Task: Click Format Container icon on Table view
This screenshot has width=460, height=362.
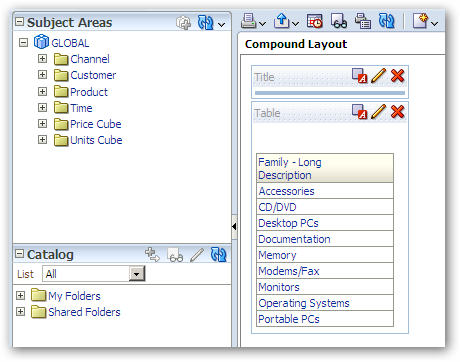Action: 360,112
